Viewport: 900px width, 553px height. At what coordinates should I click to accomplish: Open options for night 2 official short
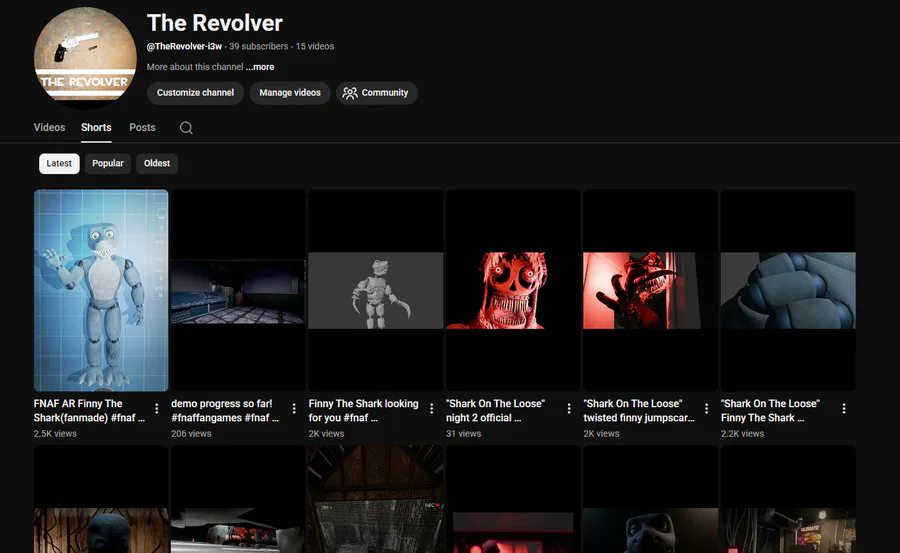click(569, 408)
